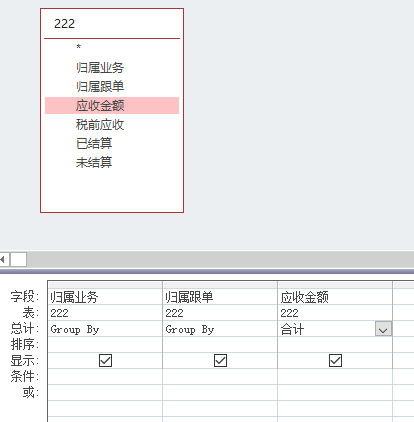Click the left scroll arrow of horizontal scrollbar

tap(4, 259)
